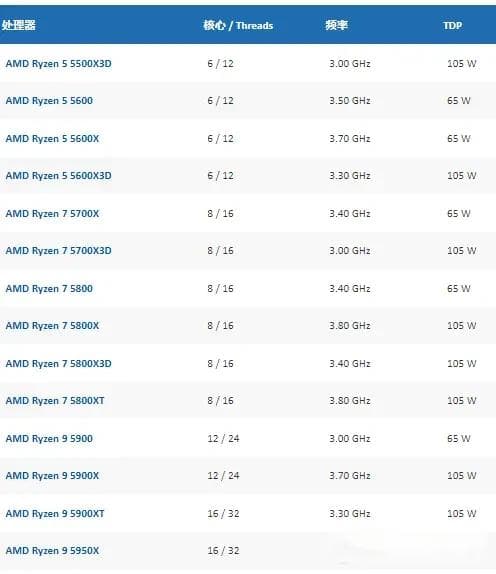
Task: Open AMD Ryzen 5 5600X3D details
Action: tap(59, 176)
